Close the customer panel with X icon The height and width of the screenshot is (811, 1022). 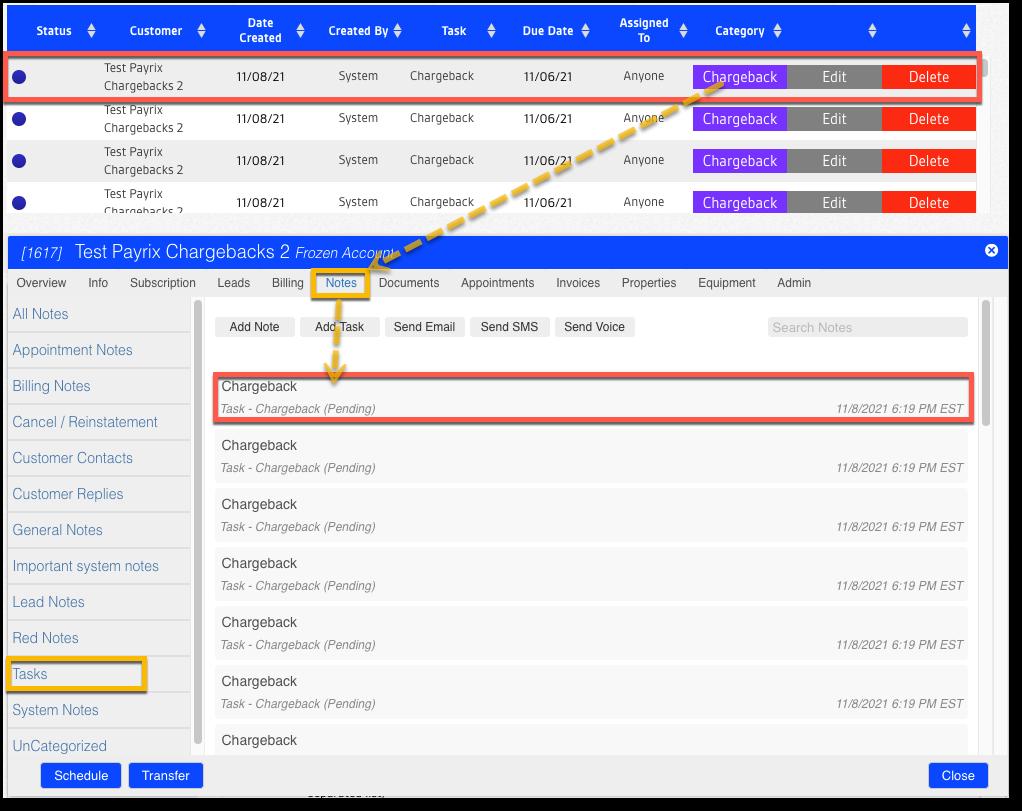(991, 250)
